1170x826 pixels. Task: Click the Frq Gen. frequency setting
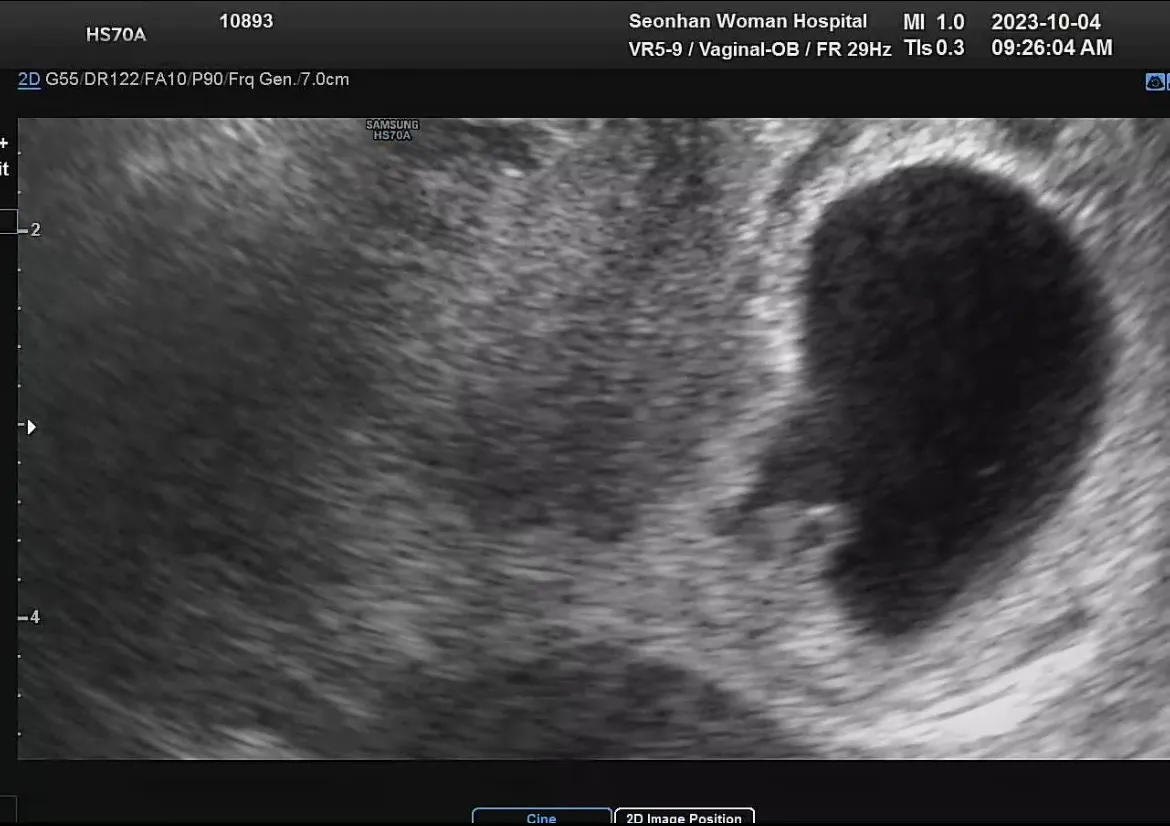point(261,79)
